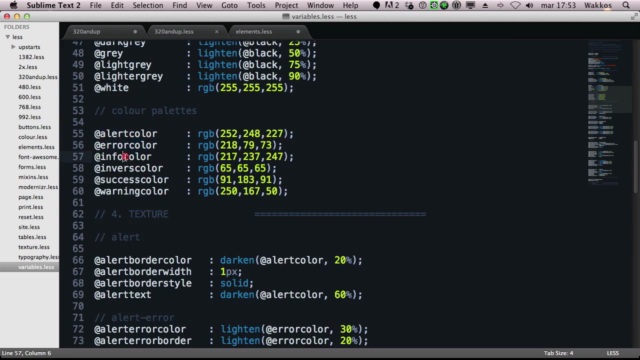Click Tab Size: 4 in status bar
Screen dimensions: 640x360
[558, 353]
